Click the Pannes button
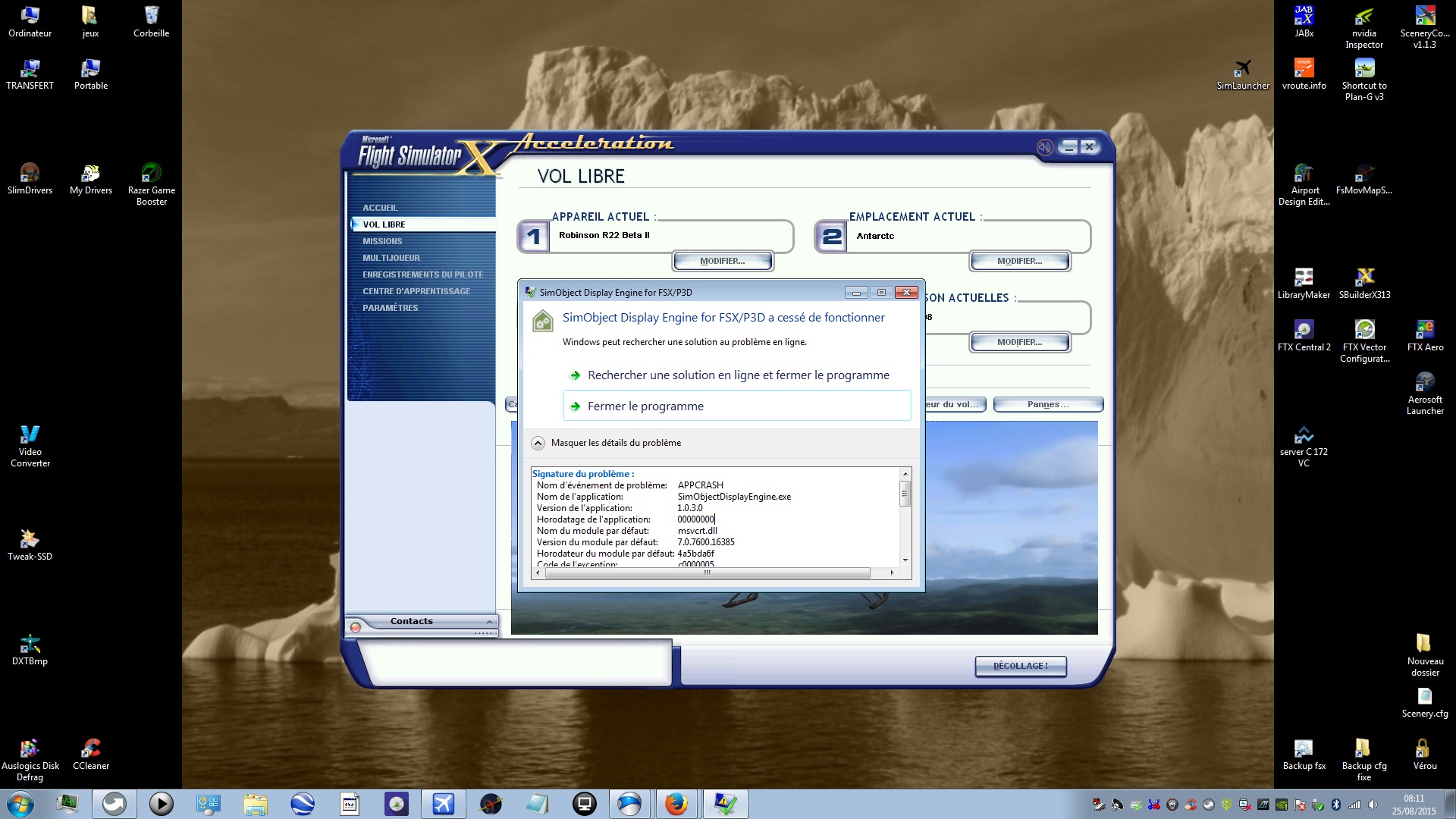The height and width of the screenshot is (819, 1456). (x=1048, y=404)
